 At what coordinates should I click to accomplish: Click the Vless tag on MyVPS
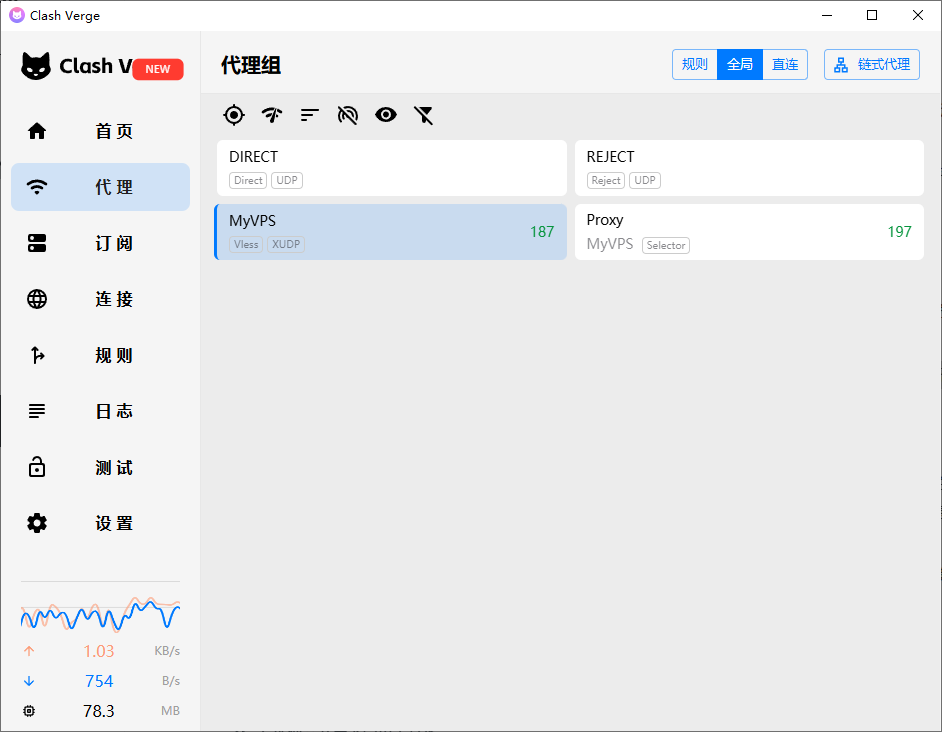(246, 245)
